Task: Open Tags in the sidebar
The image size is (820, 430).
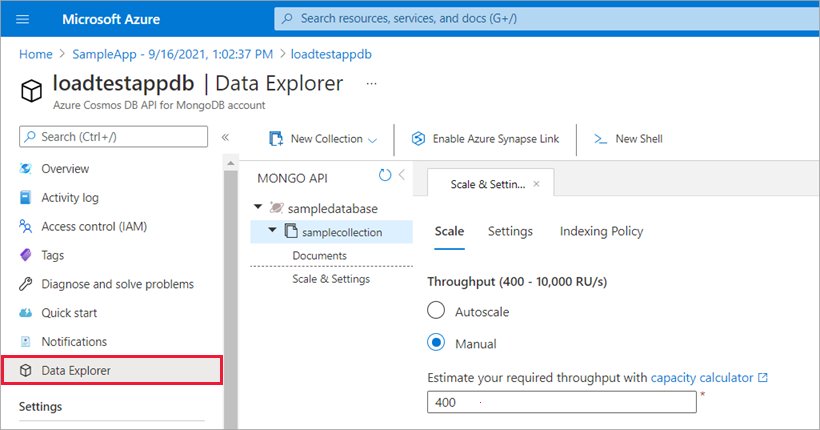Action: click(x=53, y=255)
